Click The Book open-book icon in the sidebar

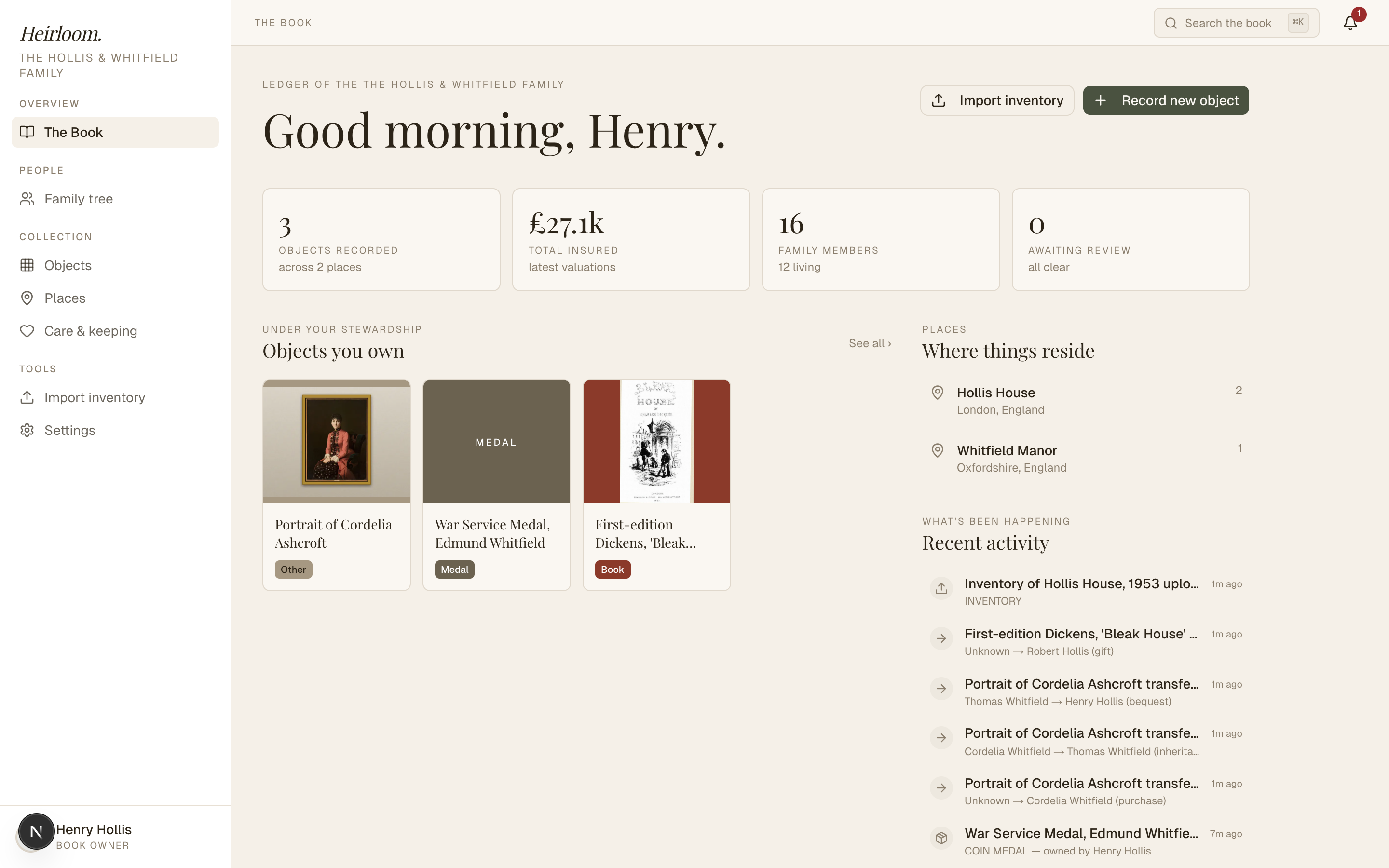pos(27,132)
